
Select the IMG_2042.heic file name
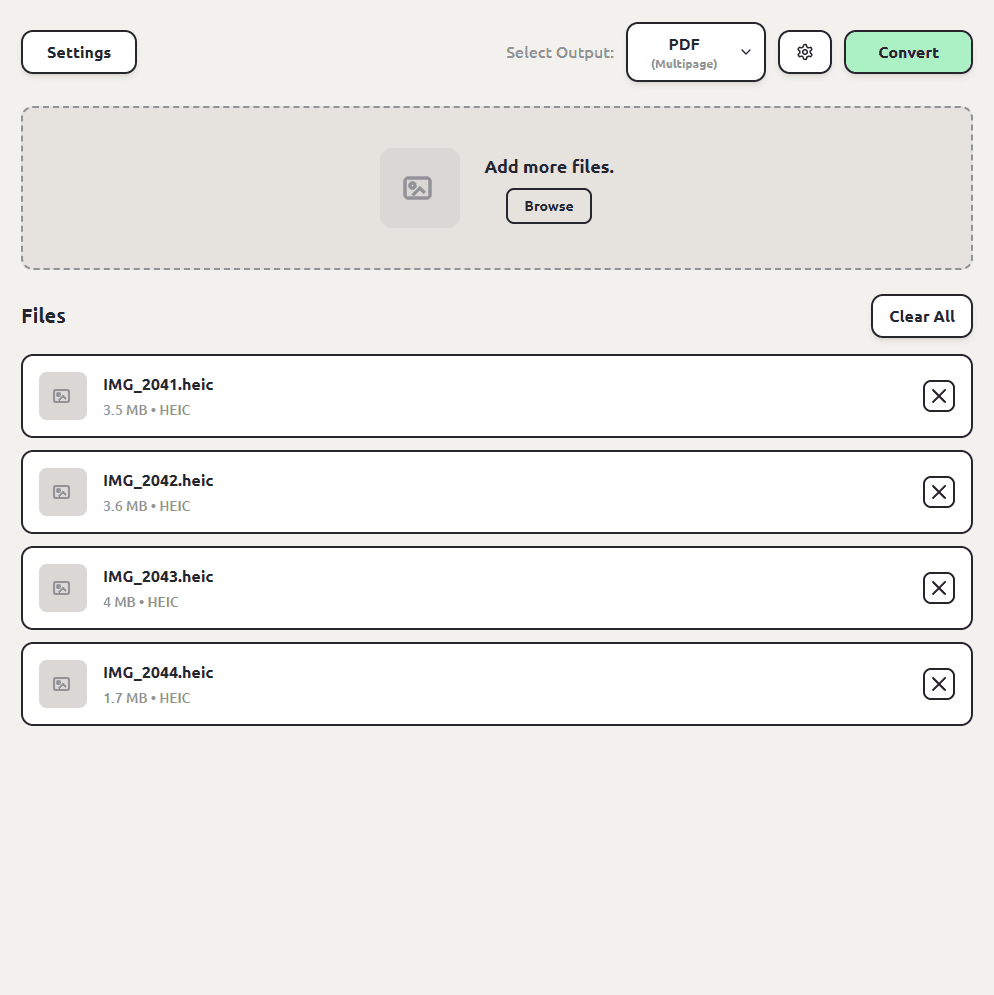[158, 480]
